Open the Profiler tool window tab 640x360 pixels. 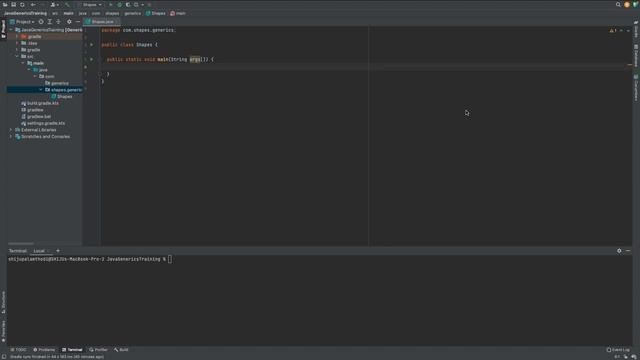coord(98,350)
